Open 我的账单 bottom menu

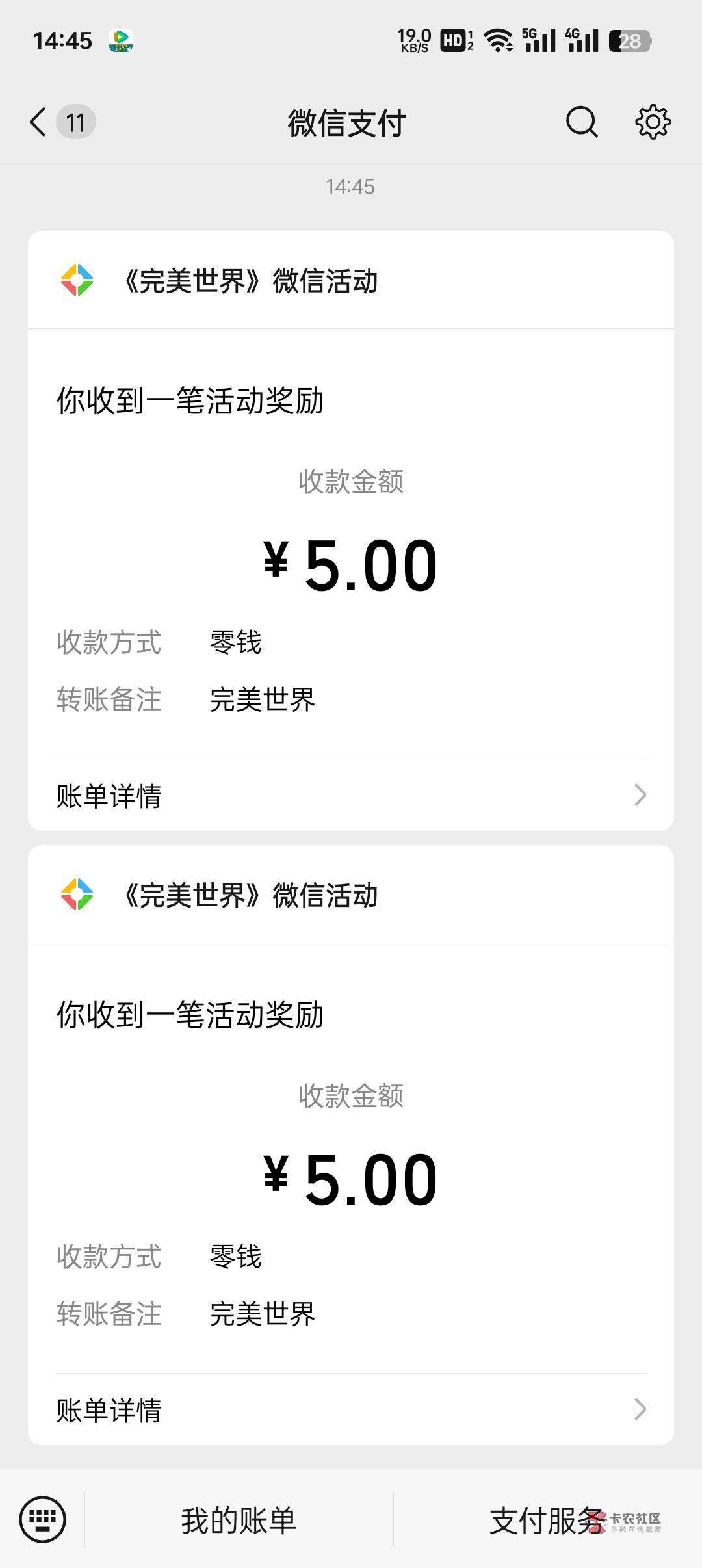(239, 1521)
